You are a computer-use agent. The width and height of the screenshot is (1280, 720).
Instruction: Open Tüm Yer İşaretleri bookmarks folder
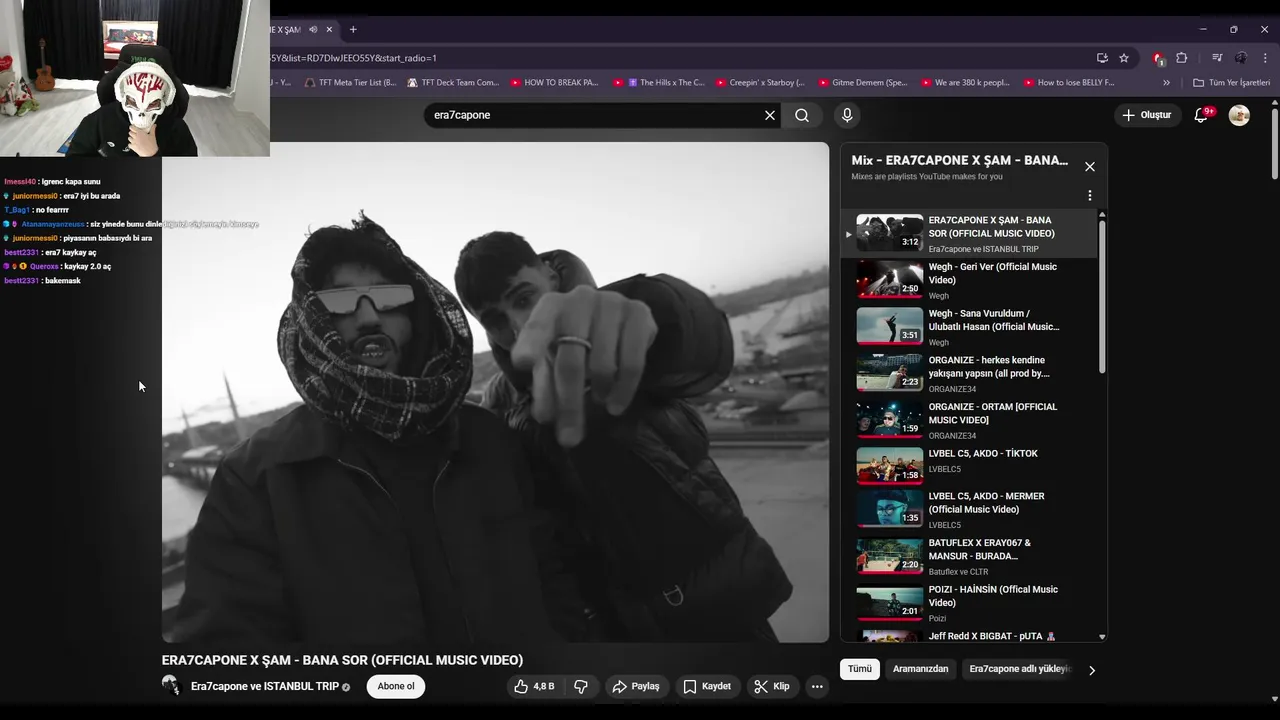point(1231,83)
